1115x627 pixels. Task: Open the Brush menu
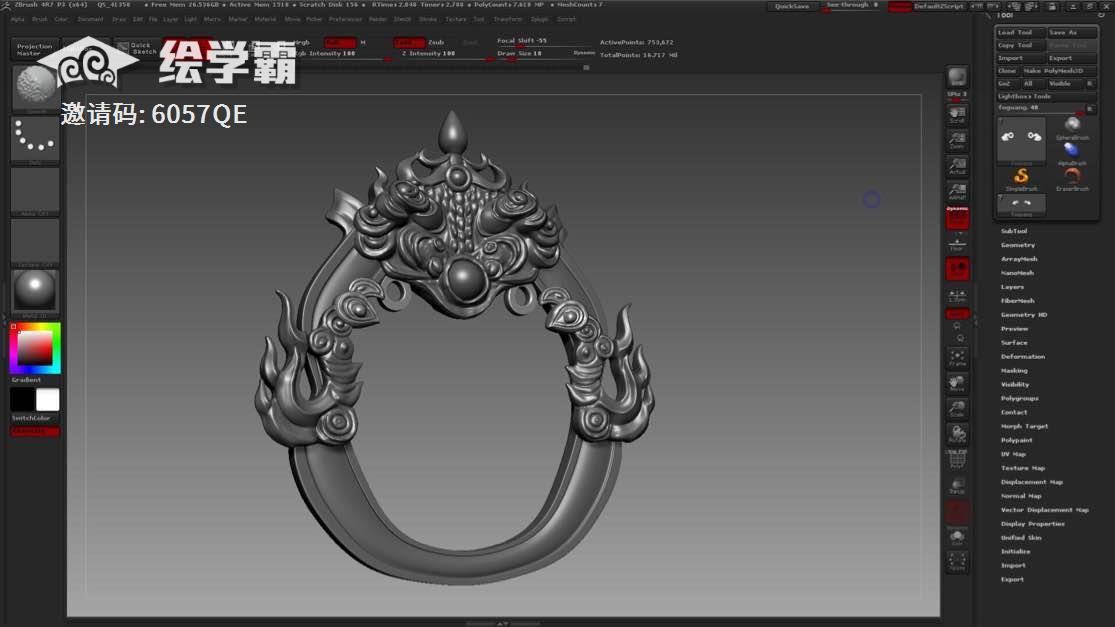click(x=40, y=19)
